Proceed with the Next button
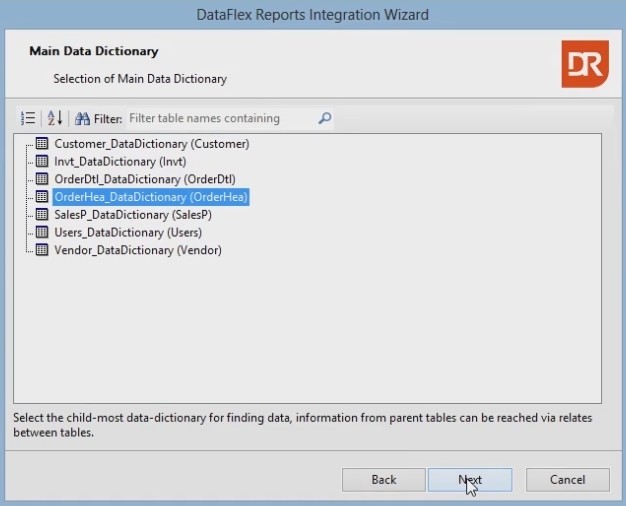Image resolution: width=626 pixels, height=506 pixels. pos(470,480)
